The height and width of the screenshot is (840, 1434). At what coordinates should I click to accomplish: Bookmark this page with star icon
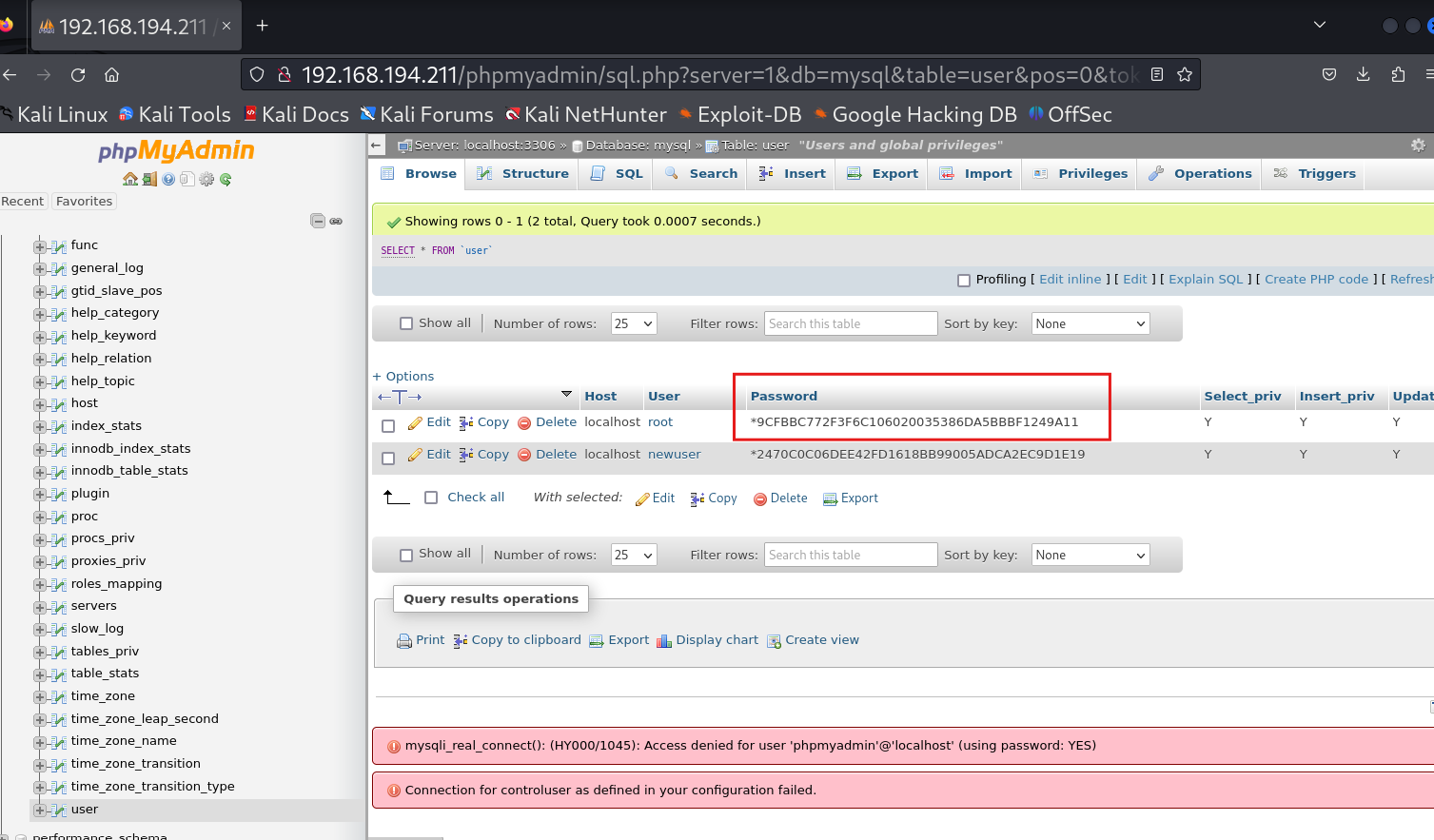(1185, 74)
